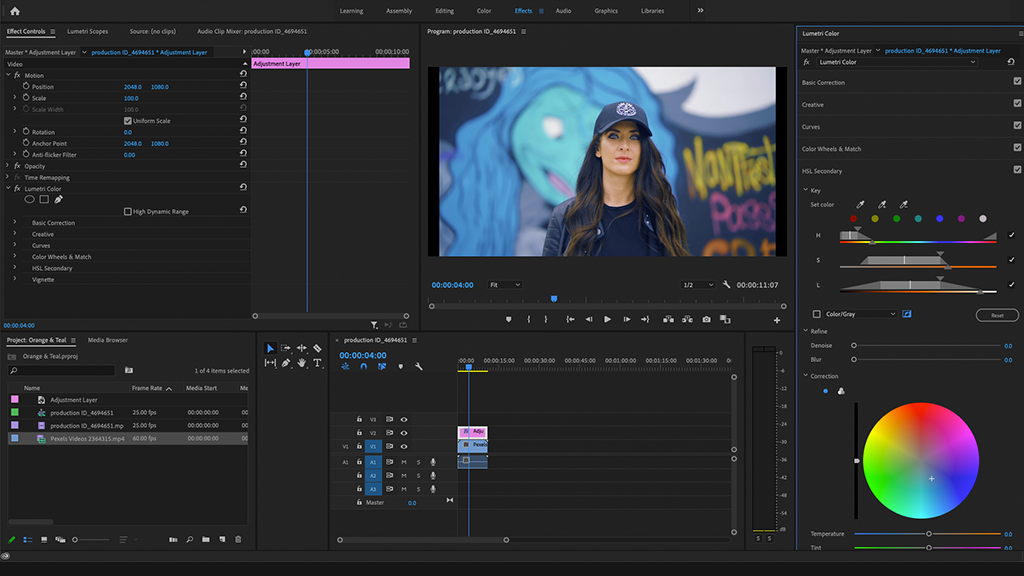
Task: Select the Razor tool in the tools panel
Action: (x=317, y=348)
